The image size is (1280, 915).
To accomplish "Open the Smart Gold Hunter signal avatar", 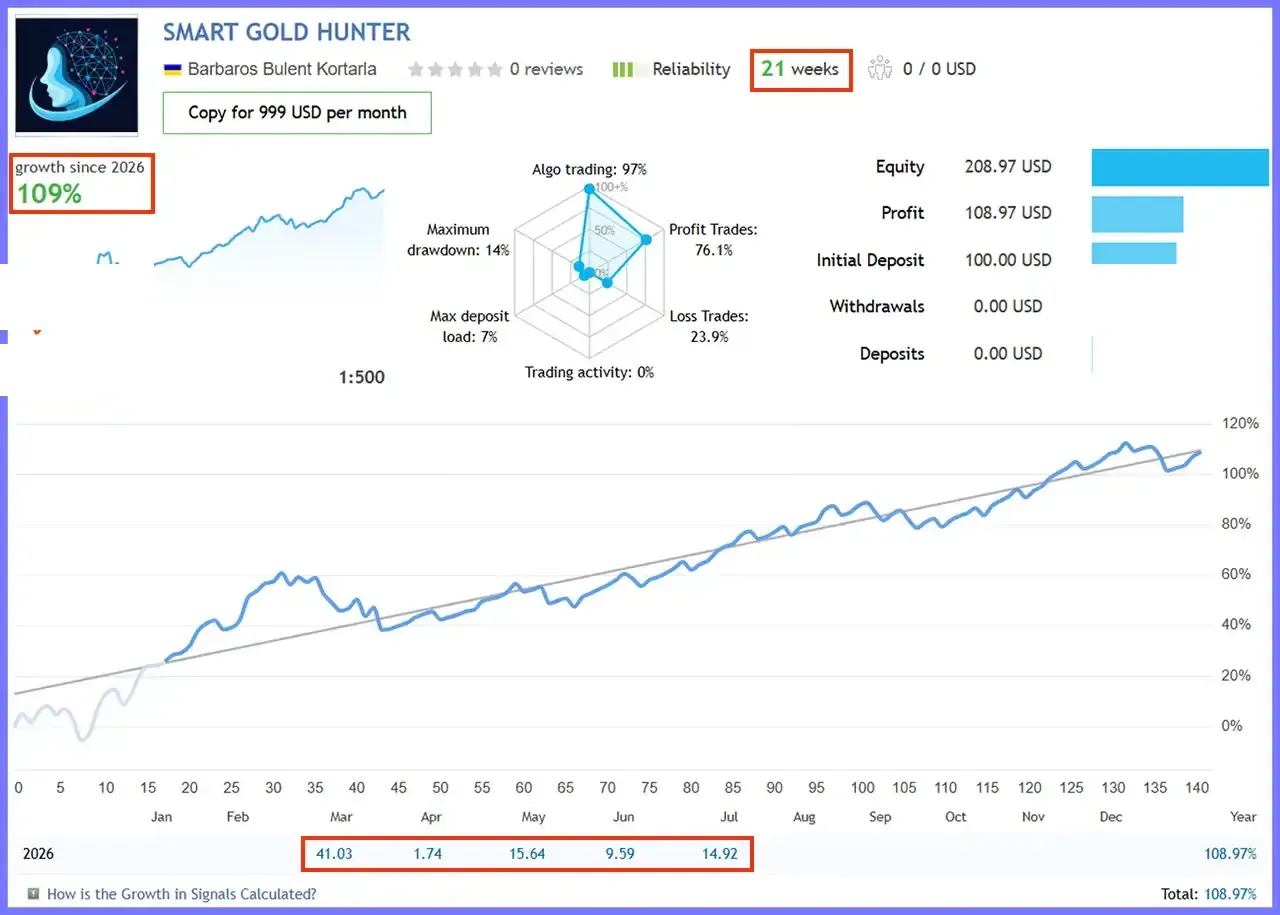I will click(77, 74).
